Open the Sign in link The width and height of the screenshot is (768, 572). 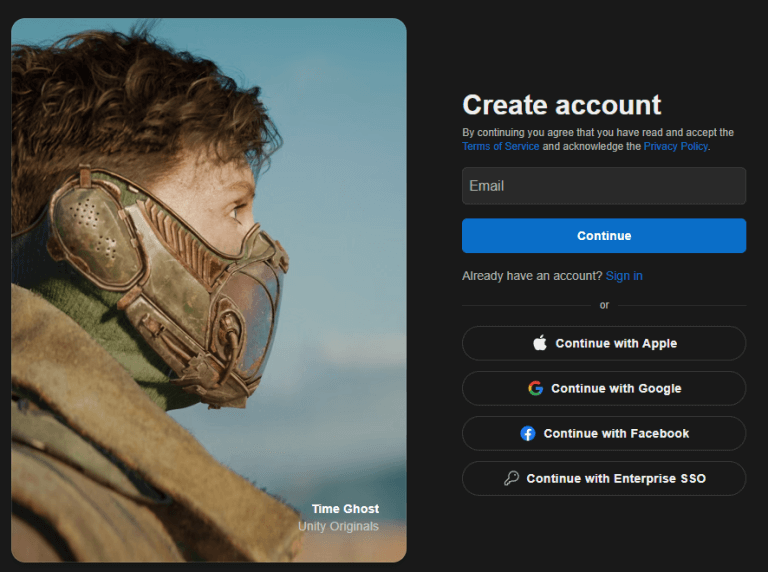point(624,276)
